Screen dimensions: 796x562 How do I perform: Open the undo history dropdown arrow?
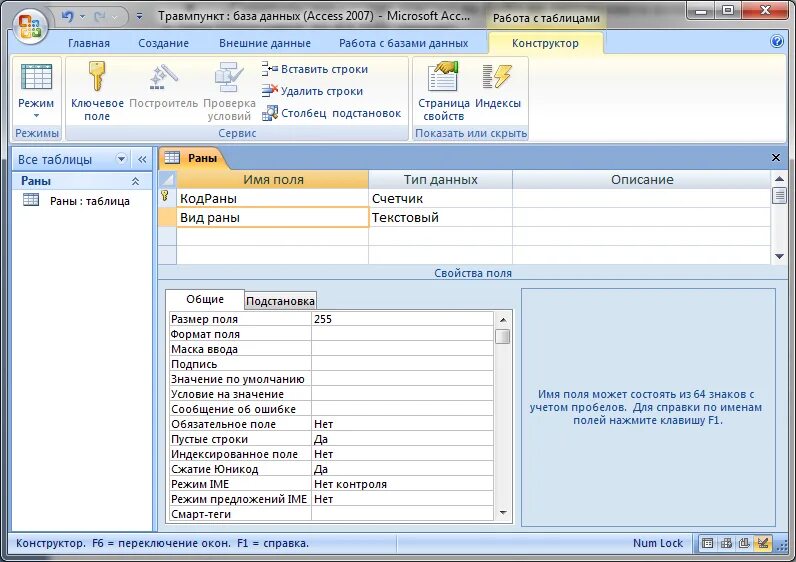point(82,17)
